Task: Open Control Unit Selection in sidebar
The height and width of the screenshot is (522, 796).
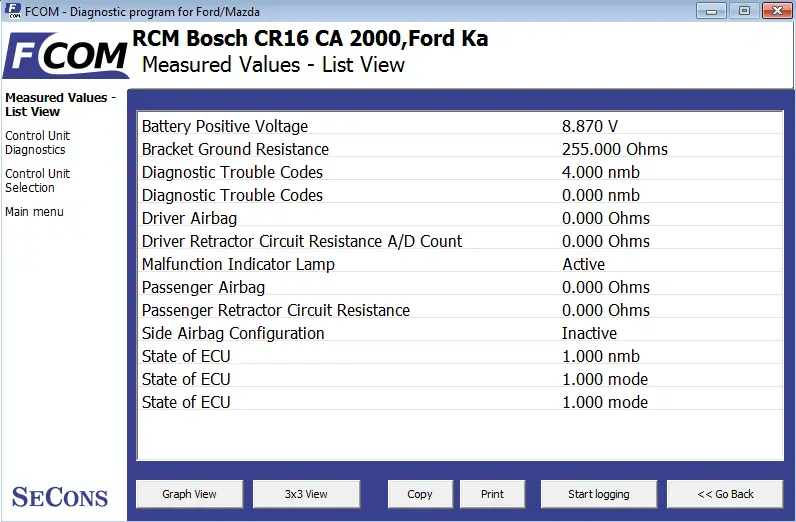Action: tap(38, 181)
